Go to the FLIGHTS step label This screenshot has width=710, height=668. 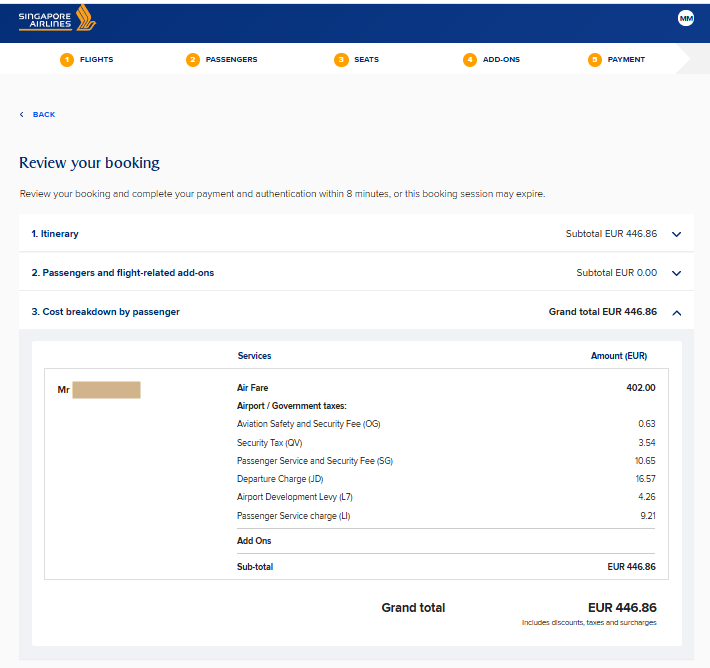click(x=96, y=59)
